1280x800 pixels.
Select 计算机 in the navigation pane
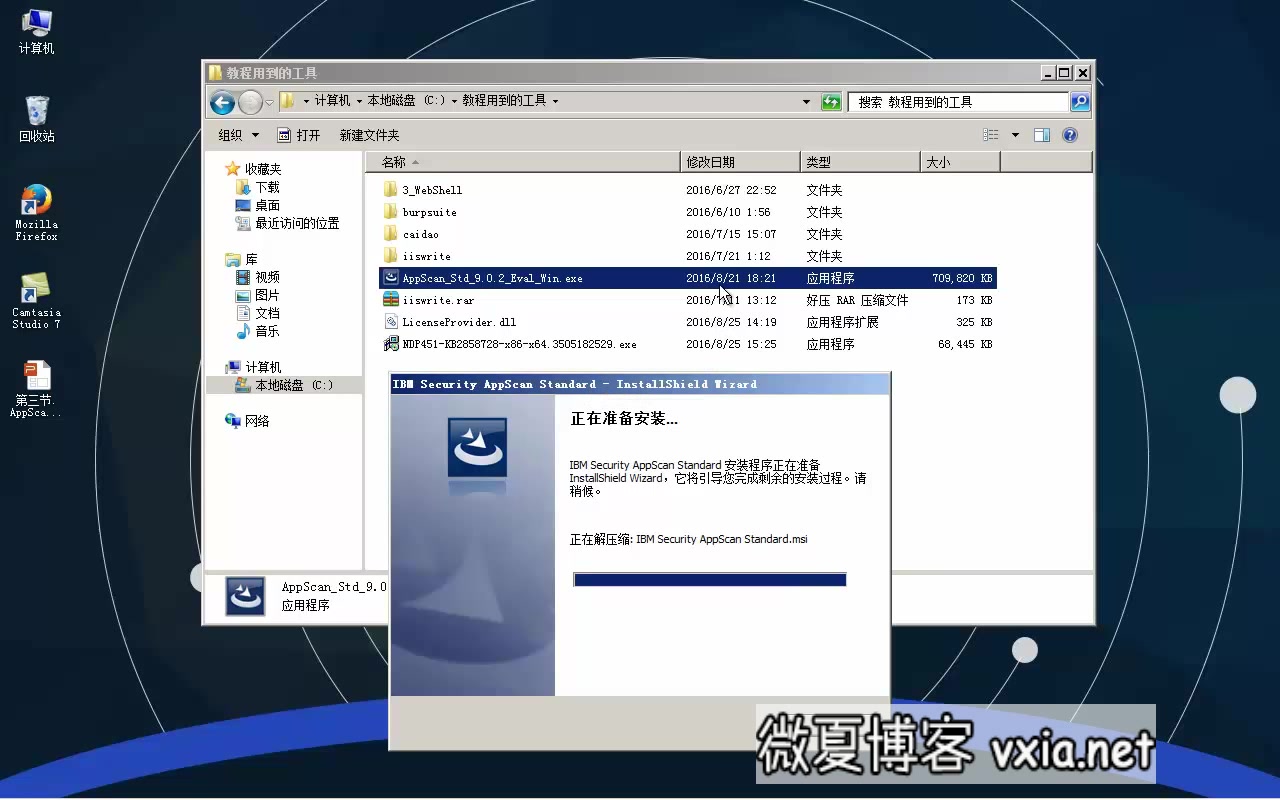pyautogui.click(x=263, y=367)
